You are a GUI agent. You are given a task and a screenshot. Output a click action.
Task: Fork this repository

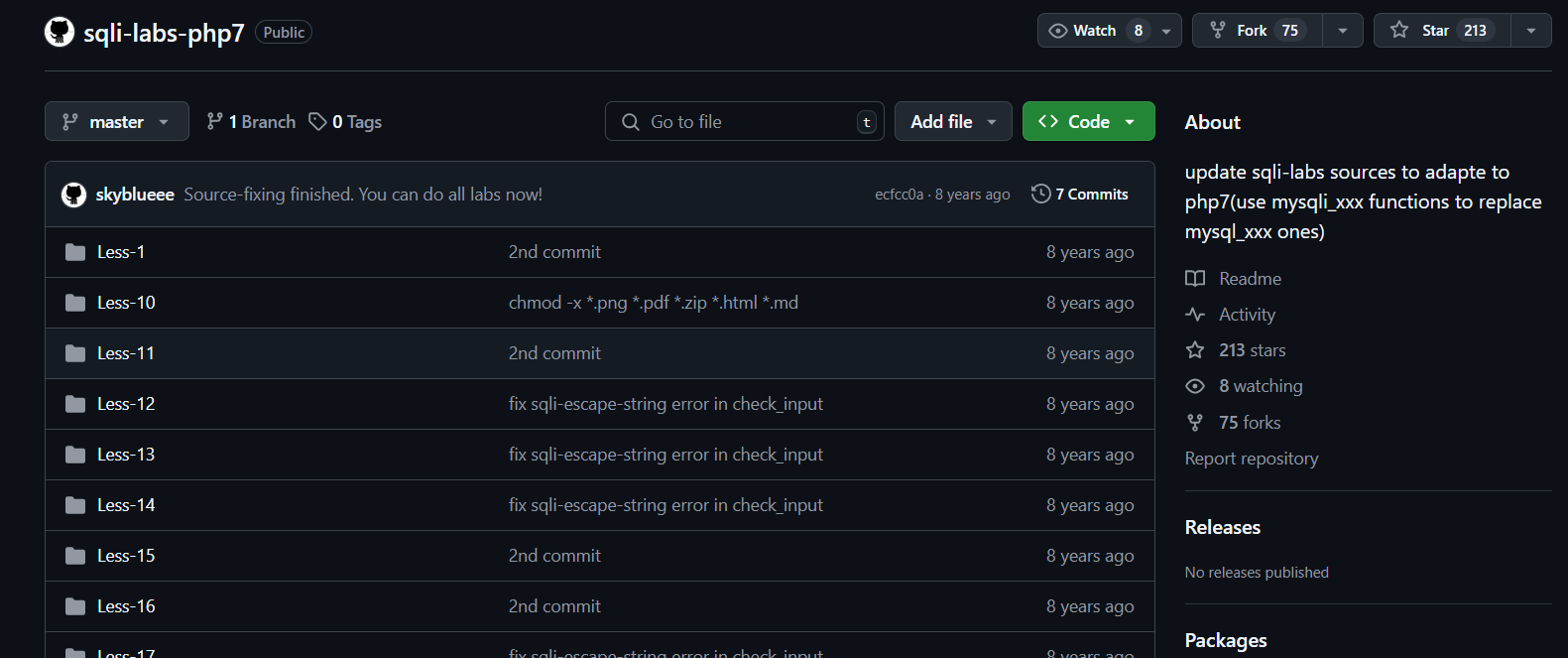click(1258, 31)
